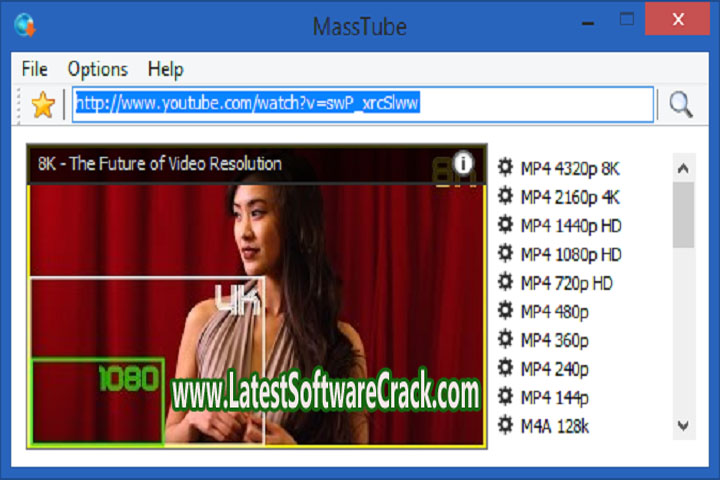720x480 pixels.
Task: Click the 8K video preview thumbnail
Action: click(256, 300)
